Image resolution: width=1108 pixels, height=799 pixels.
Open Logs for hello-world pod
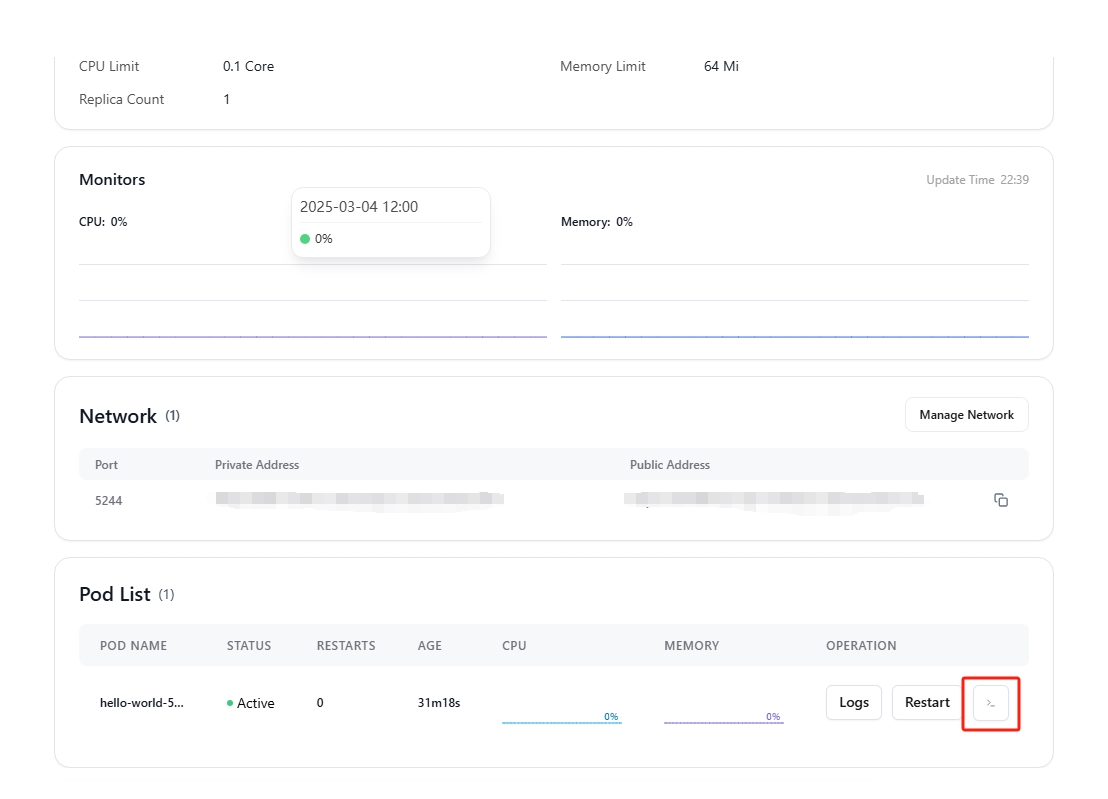(x=854, y=702)
